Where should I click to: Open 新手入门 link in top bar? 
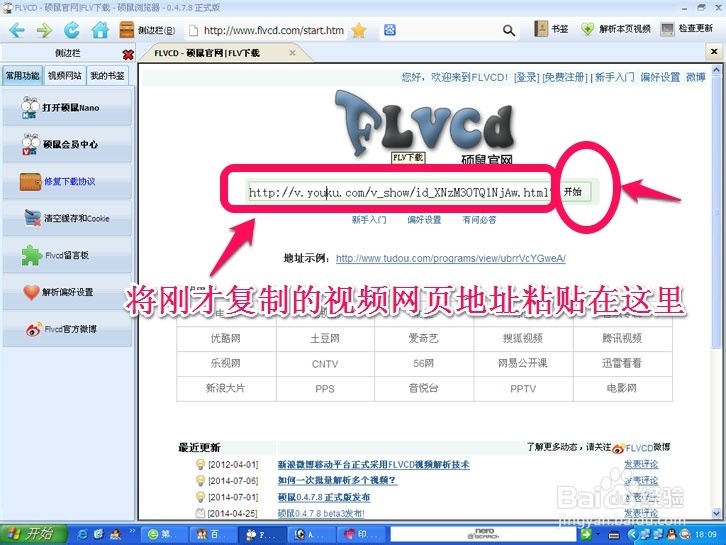click(614, 77)
